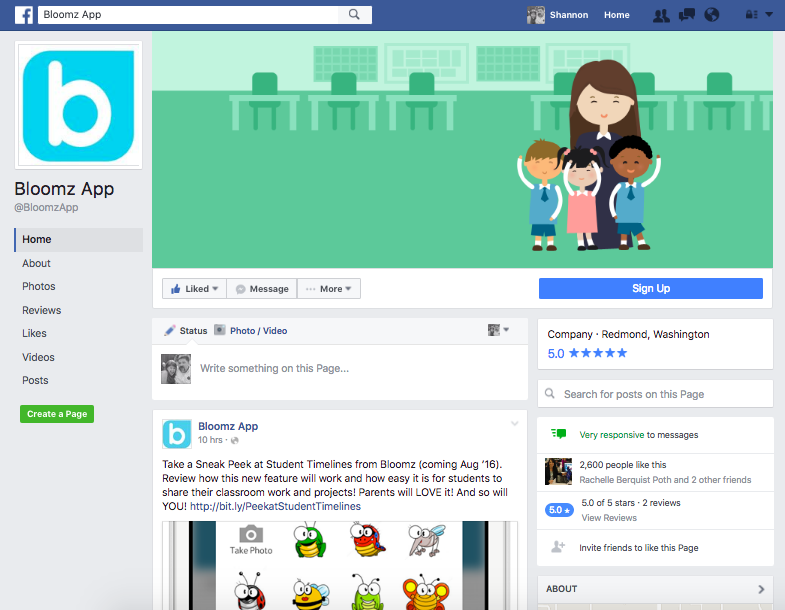Open the account menu dropdown arrow
The image size is (785, 610).
pyautogui.click(x=769, y=15)
